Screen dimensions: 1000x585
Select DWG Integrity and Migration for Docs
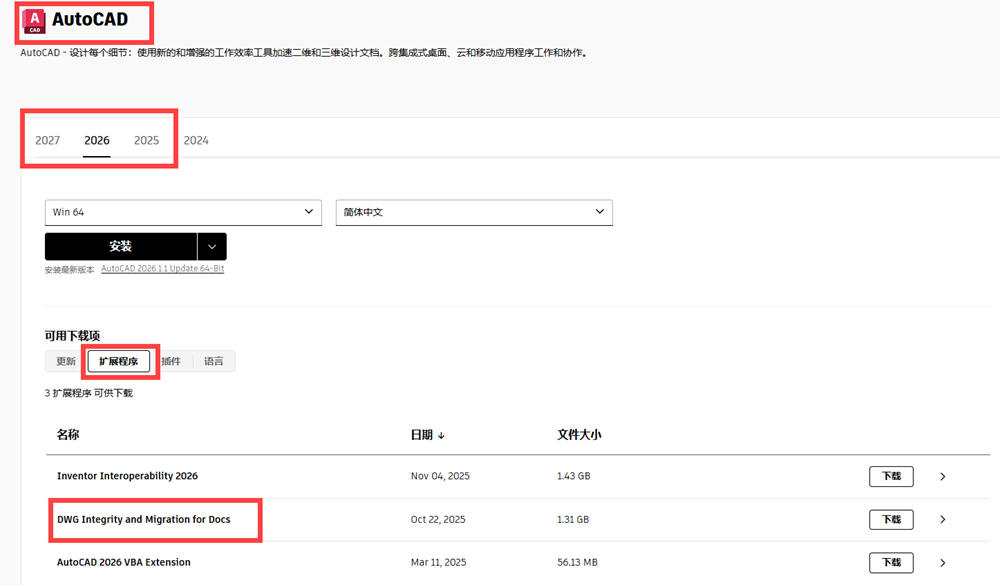click(x=143, y=519)
